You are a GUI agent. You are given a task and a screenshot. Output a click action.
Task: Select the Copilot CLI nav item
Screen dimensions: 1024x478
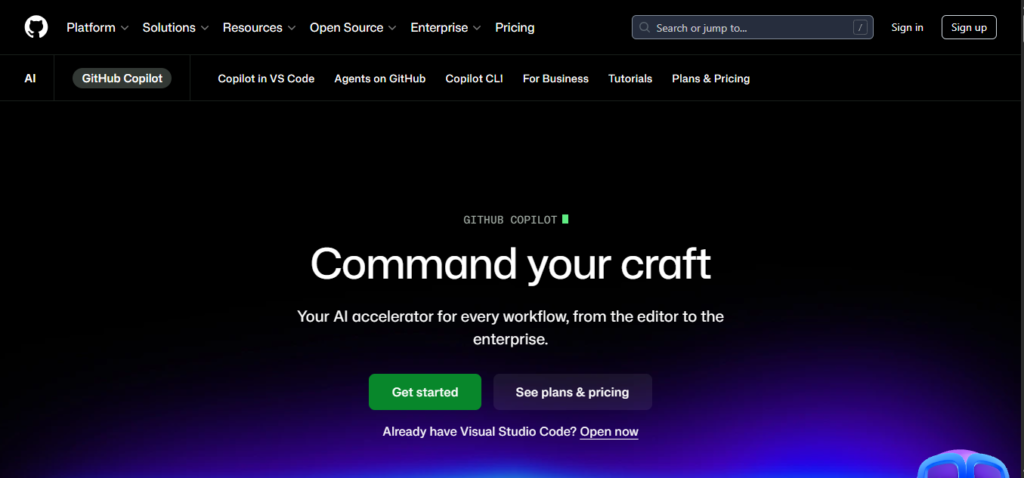(x=474, y=78)
